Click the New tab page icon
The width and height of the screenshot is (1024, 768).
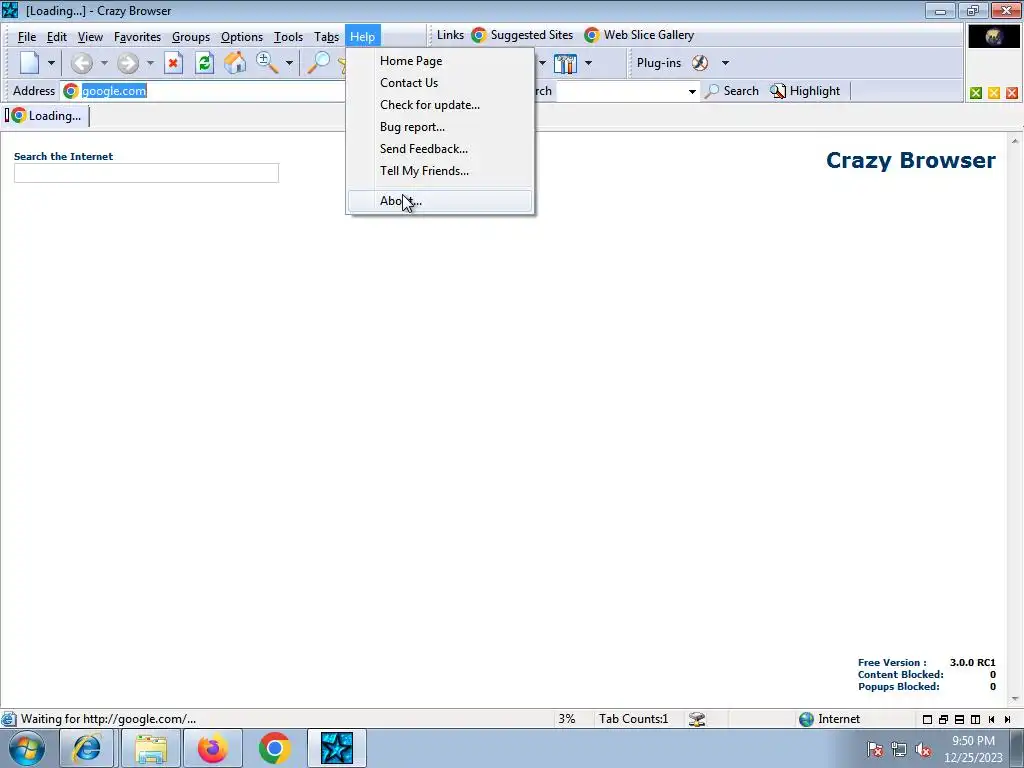point(29,63)
